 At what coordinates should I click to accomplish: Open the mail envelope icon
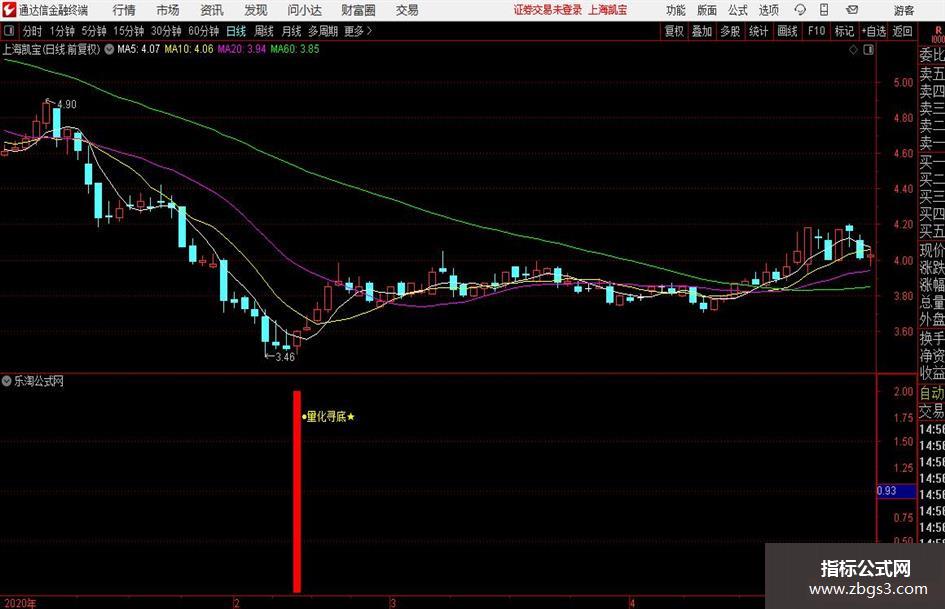[852, 10]
